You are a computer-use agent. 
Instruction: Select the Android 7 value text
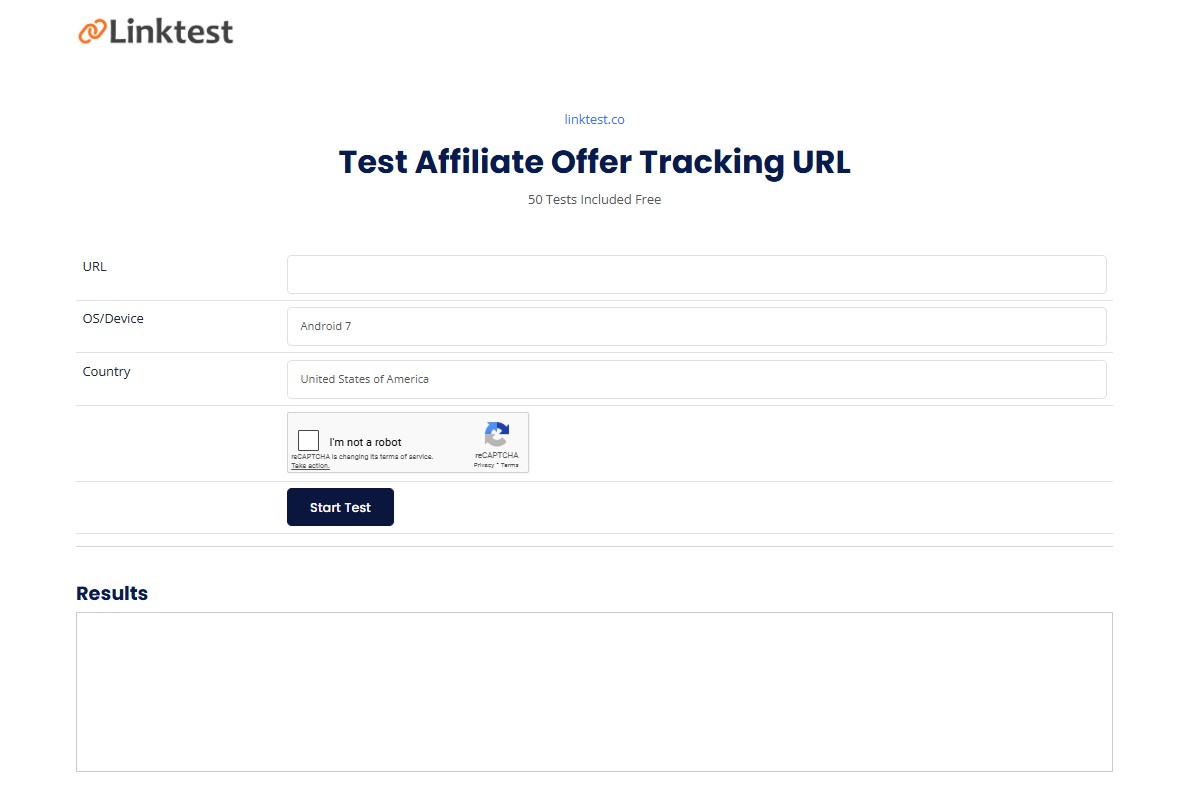tap(325, 326)
